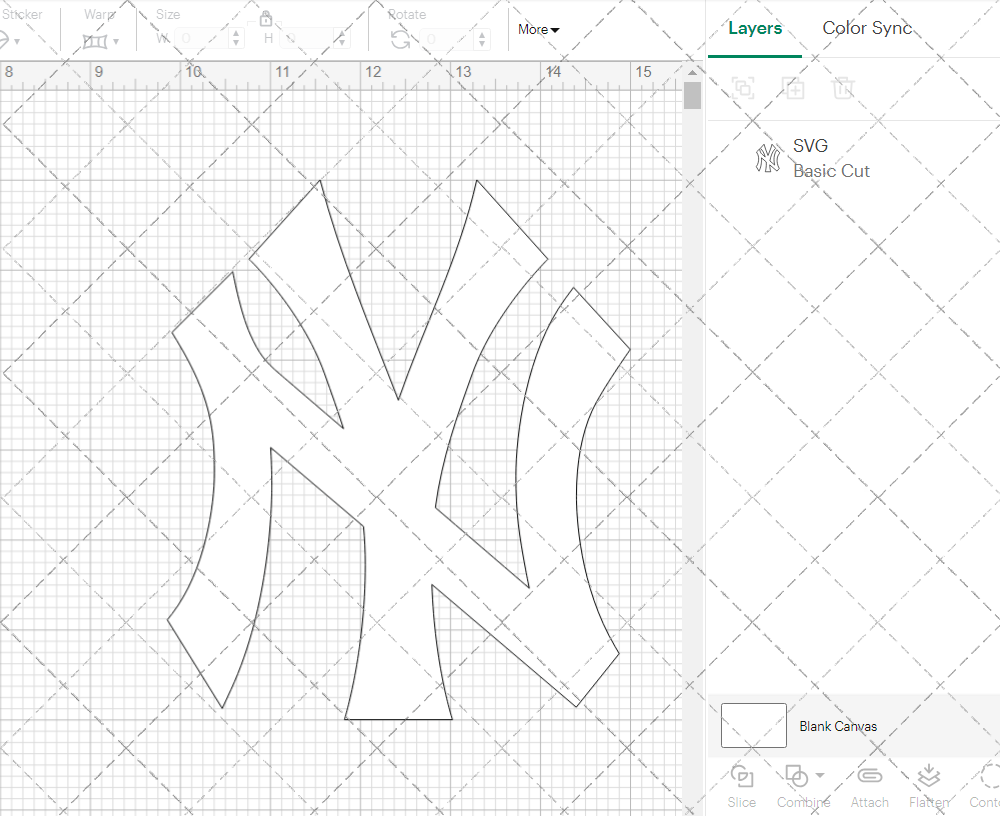Viewport: 1000px width, 816px height.
Task: Click the Duplicate layer icon
Action: coord(793,87)
